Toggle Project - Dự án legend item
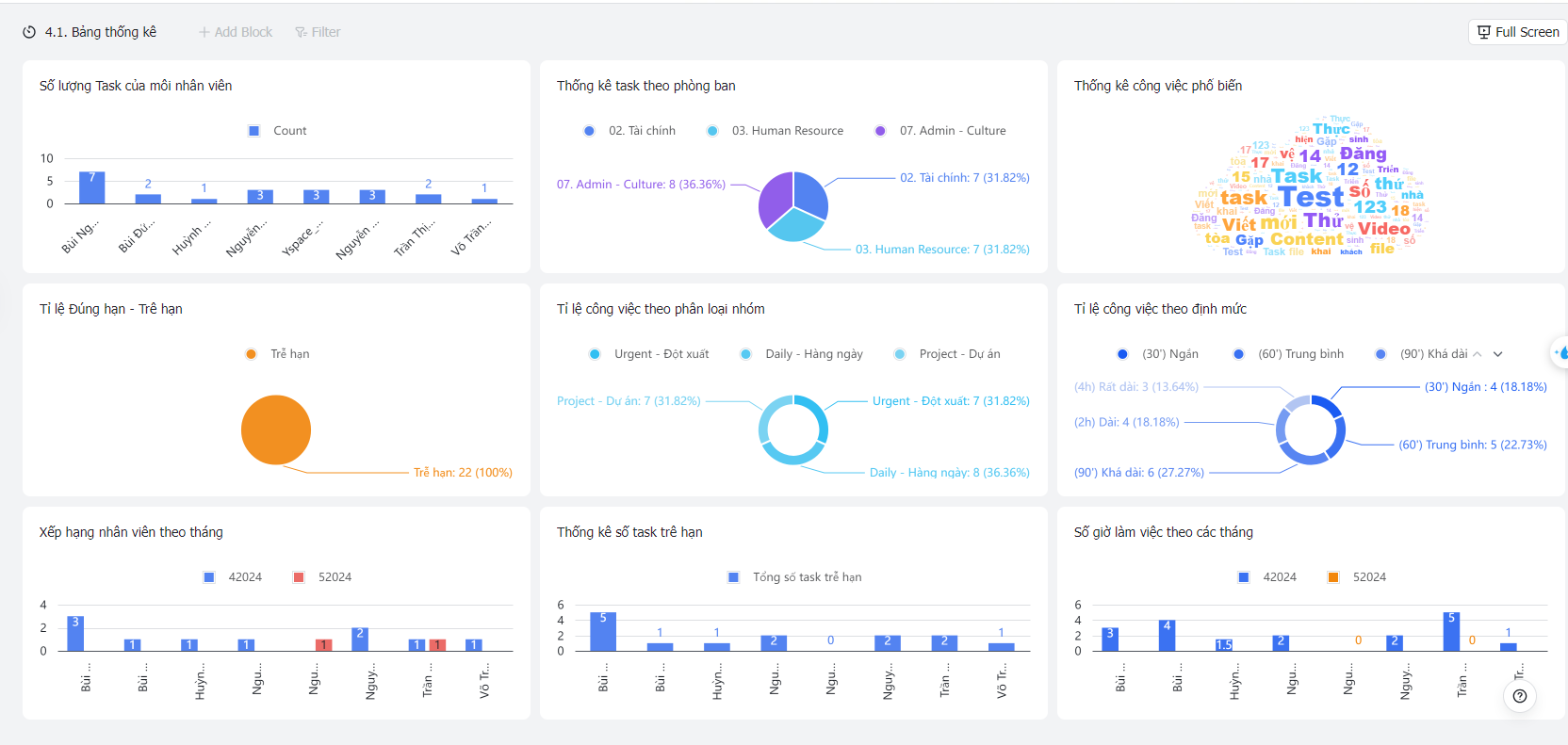Image resolution: width=1568 pixels, height=745 pixels. point(947,354)
